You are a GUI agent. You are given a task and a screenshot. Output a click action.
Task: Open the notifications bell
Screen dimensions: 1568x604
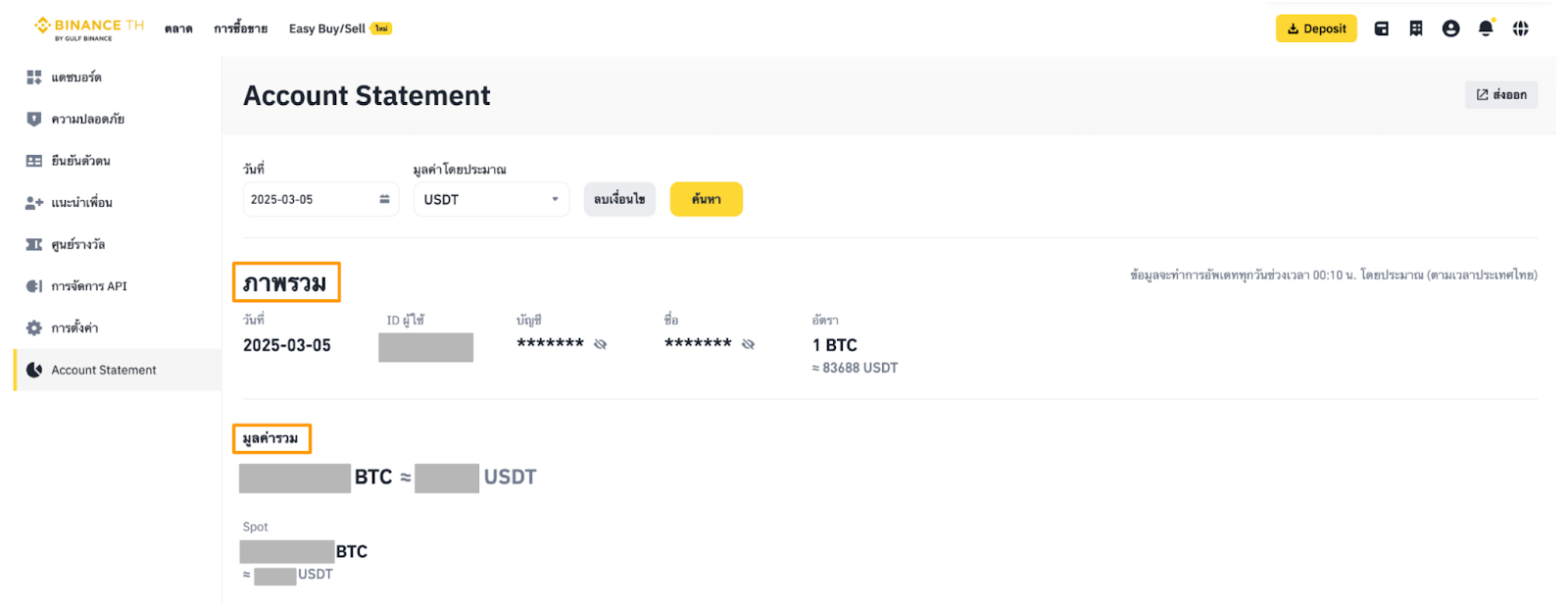click(x=1486, y=28)
